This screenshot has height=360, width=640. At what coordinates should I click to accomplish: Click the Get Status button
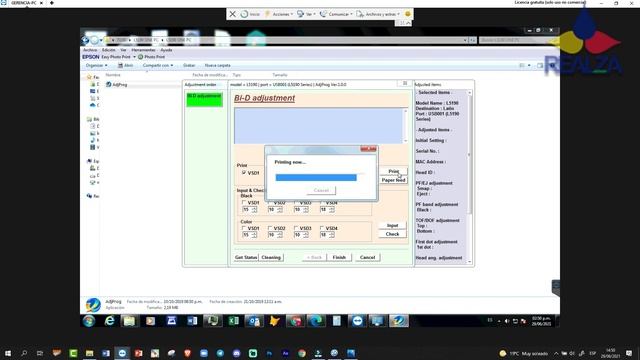246,257
